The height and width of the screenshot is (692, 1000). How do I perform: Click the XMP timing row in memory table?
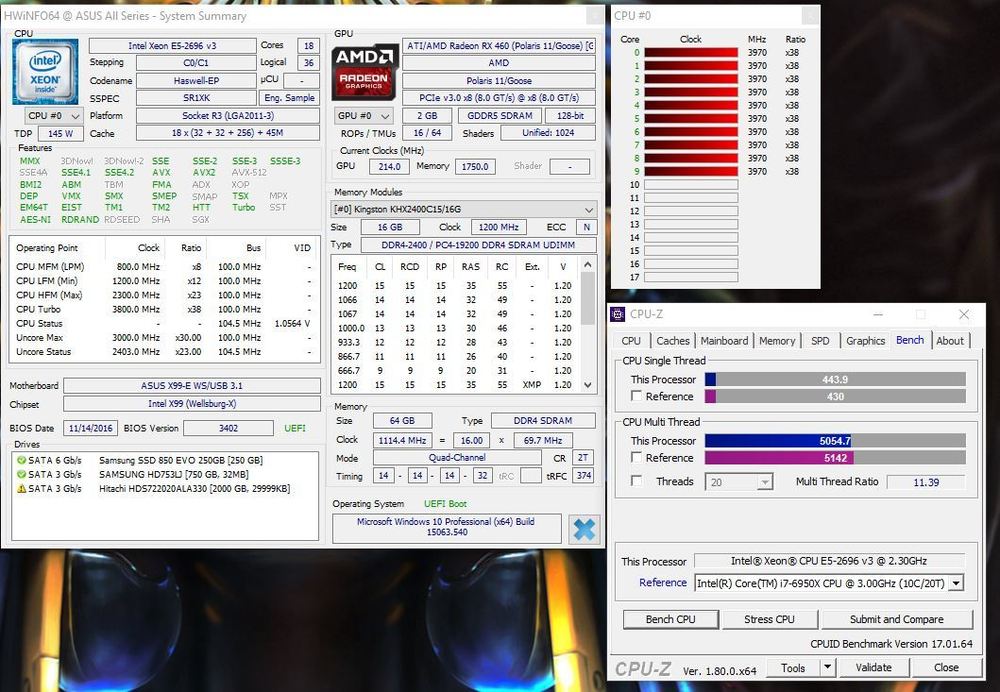pyautogui.click(x=455, y=385)
